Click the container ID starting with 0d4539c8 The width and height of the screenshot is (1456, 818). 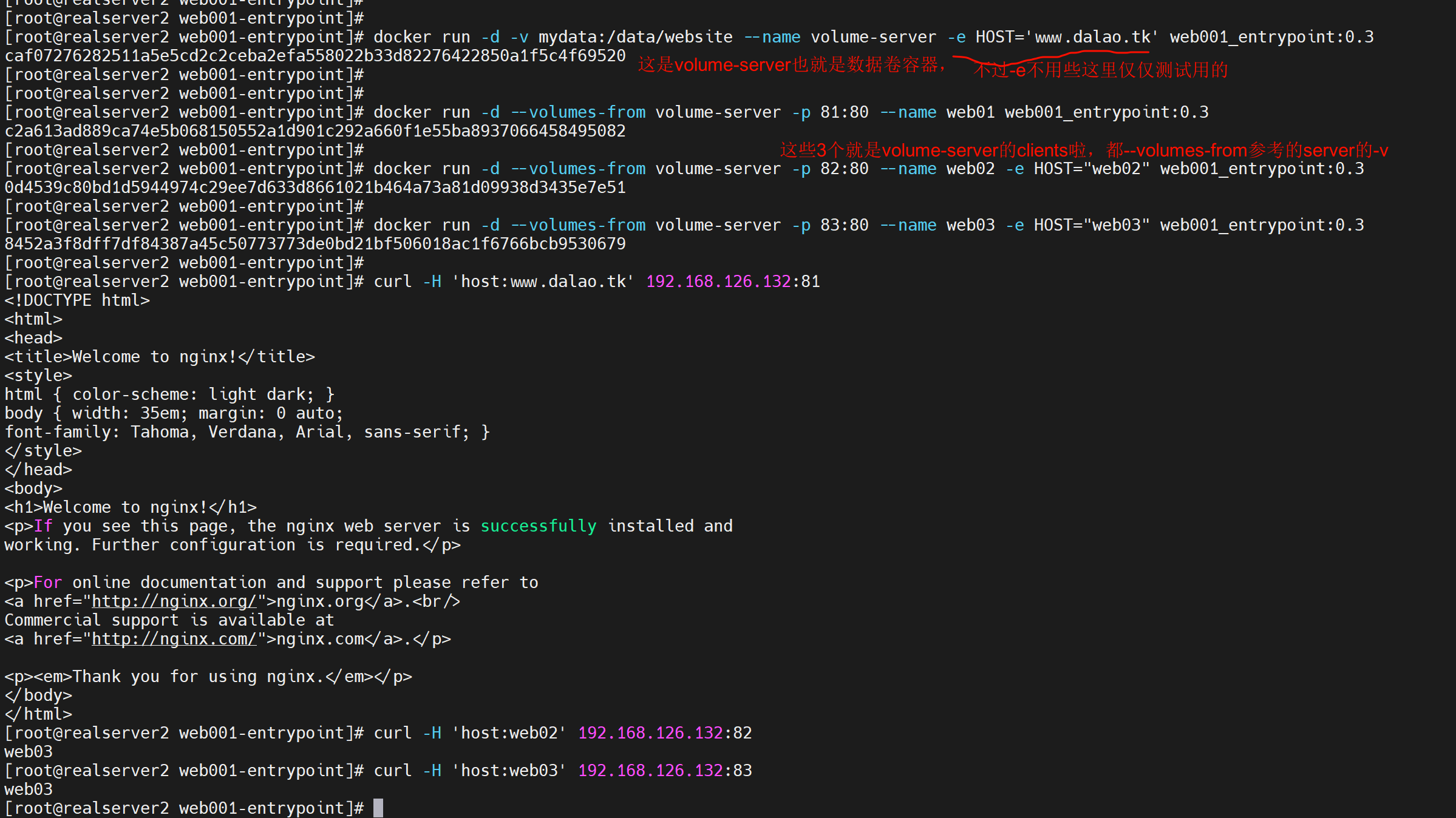pyautogui.click(x=315, y=188)
